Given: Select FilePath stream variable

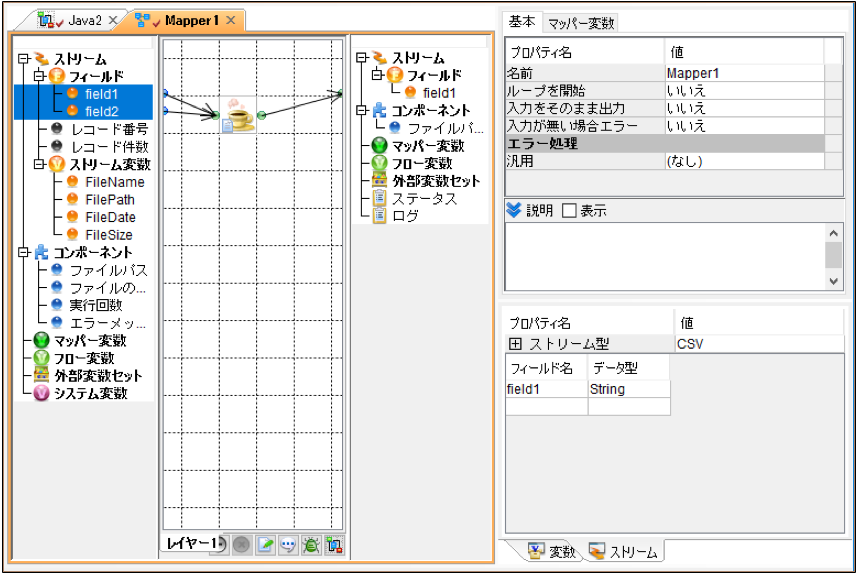Looking at the screenshot, I should pyautogui.click(x=110, y=200).
